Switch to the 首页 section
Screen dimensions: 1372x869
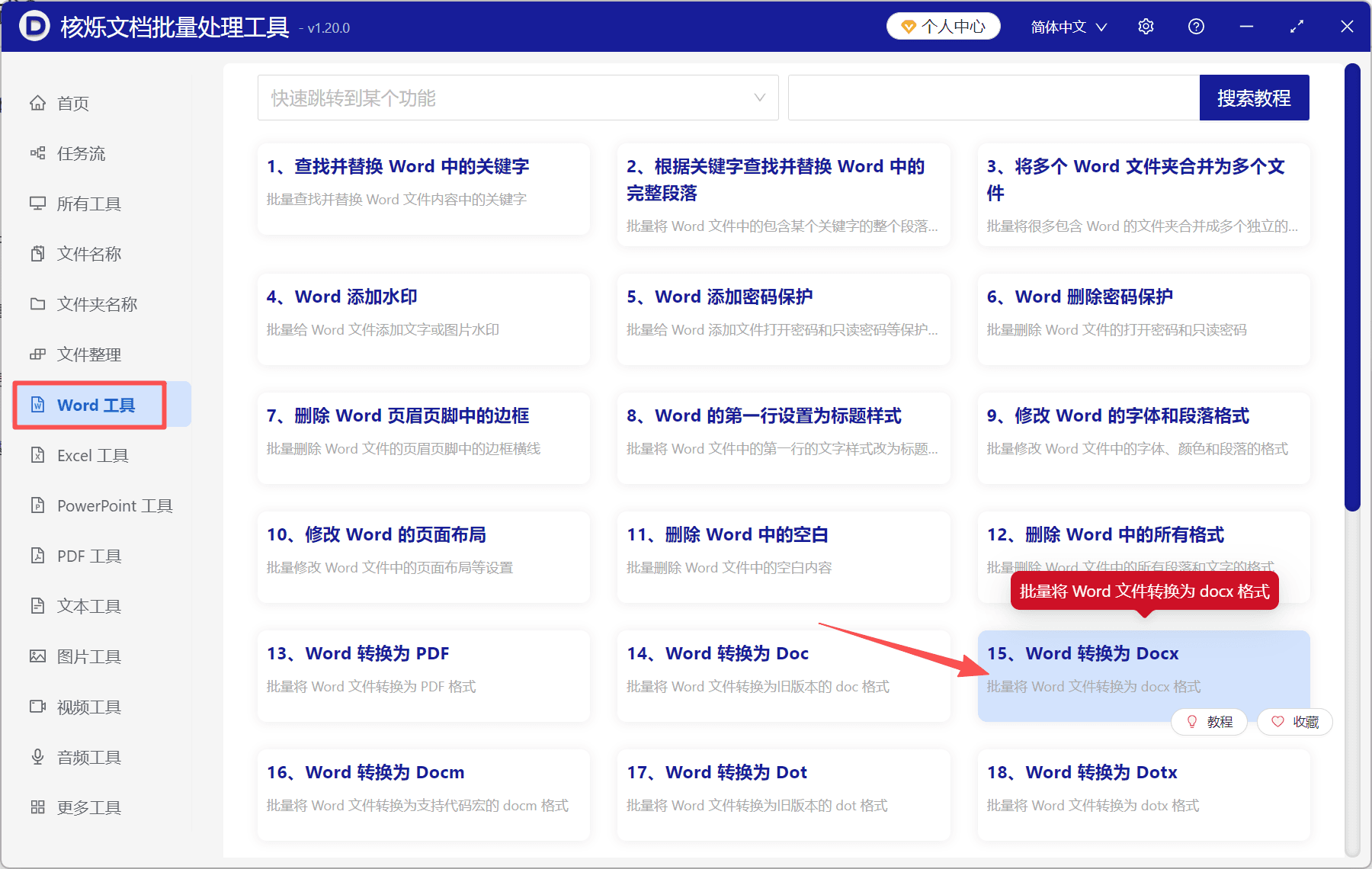[x=72, y=103]
